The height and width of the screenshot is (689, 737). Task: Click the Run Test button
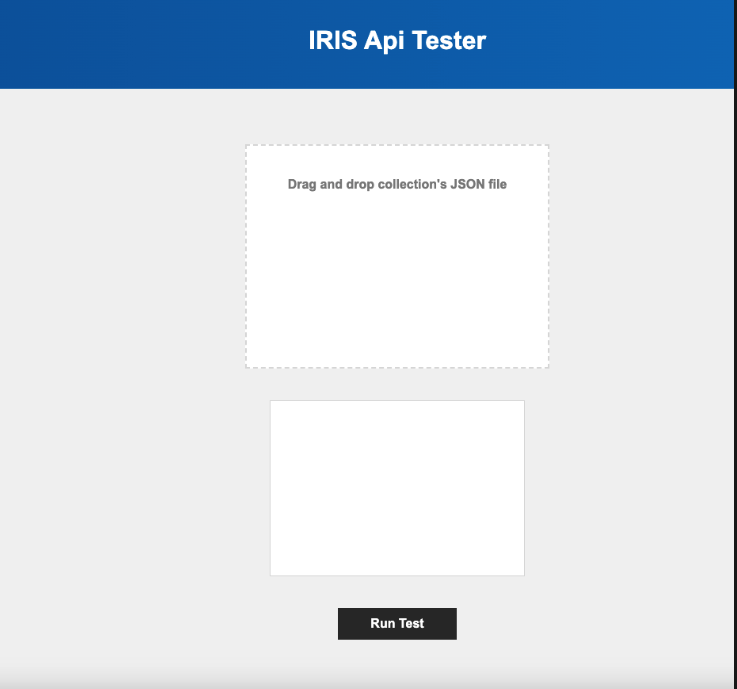[397, 623]
